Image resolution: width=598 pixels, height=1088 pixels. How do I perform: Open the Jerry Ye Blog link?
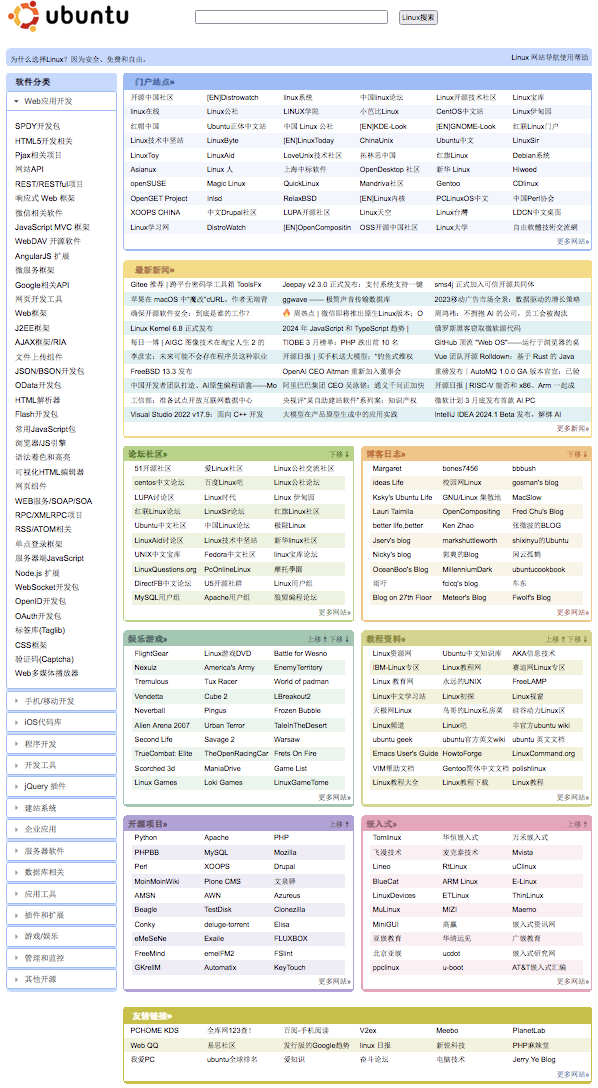click(x=534, y=1060)
